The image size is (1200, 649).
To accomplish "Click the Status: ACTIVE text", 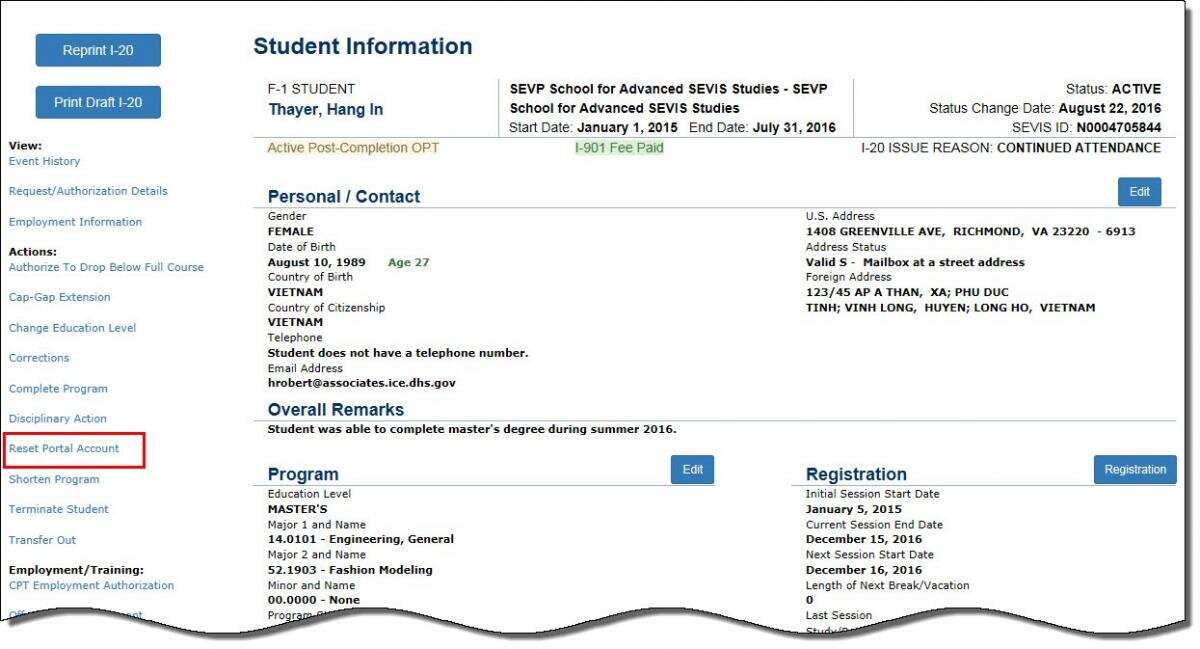I will pos(1113,89).
